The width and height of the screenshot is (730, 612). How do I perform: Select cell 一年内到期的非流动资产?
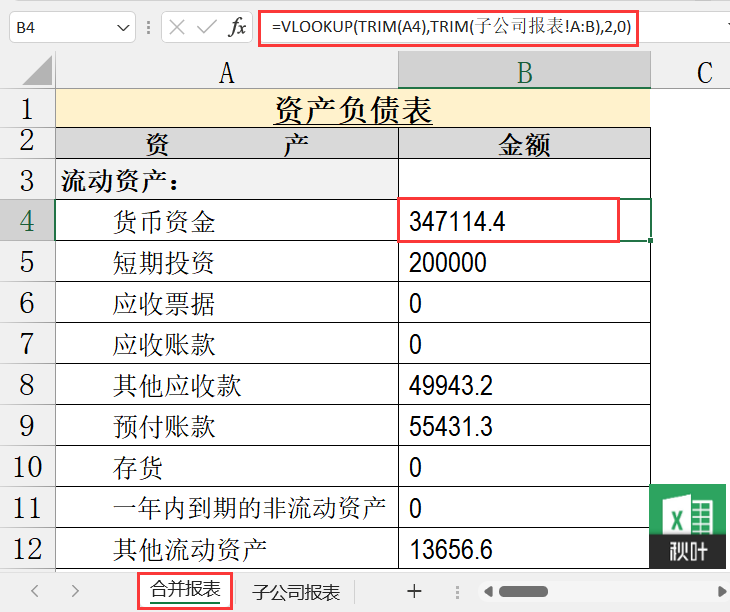point(227,507)
